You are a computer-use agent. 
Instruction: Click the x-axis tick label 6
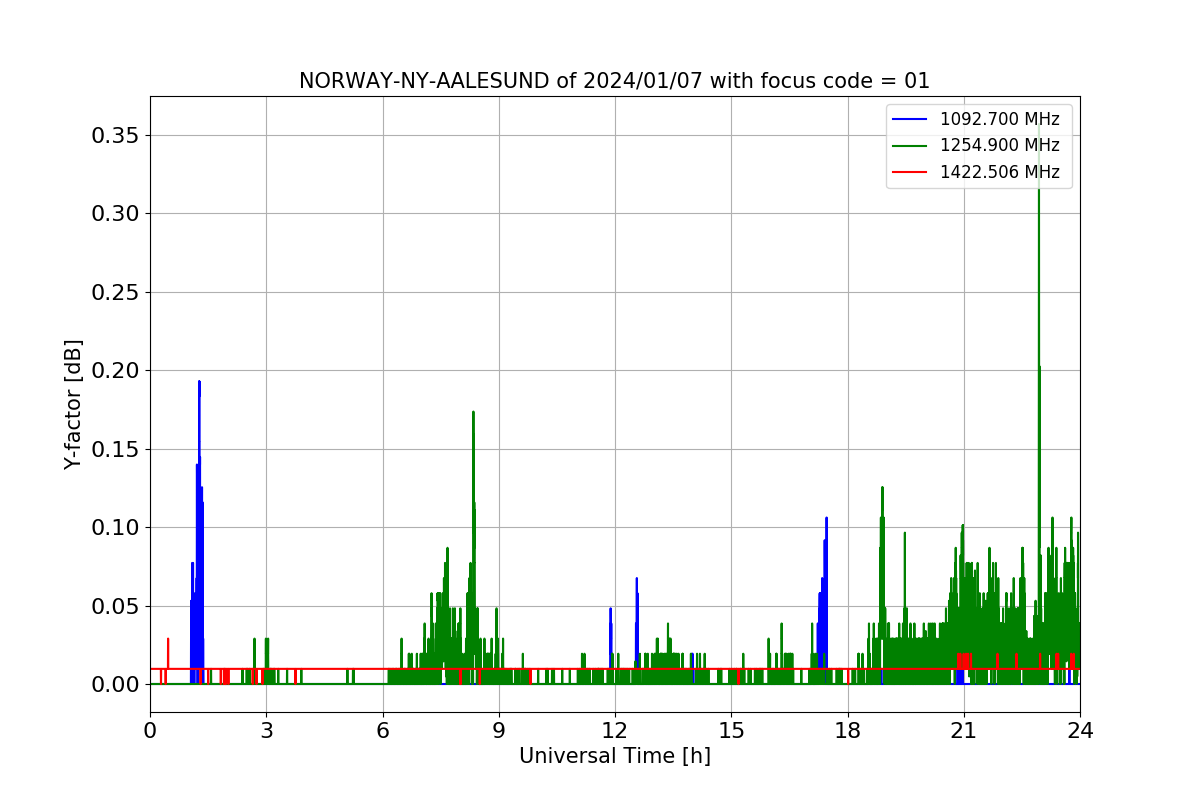pyautogui.click(x=383, y=730)
